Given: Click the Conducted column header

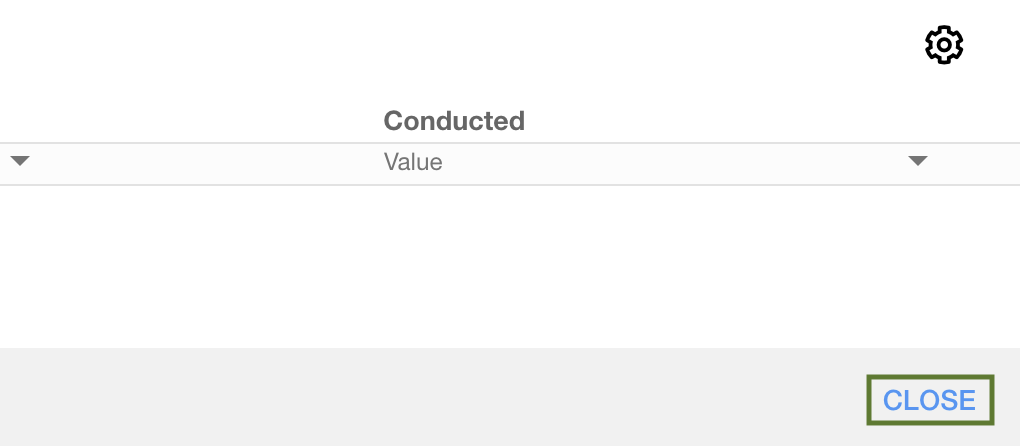Looking at the screenshot, I should click(x=454, y=121).
